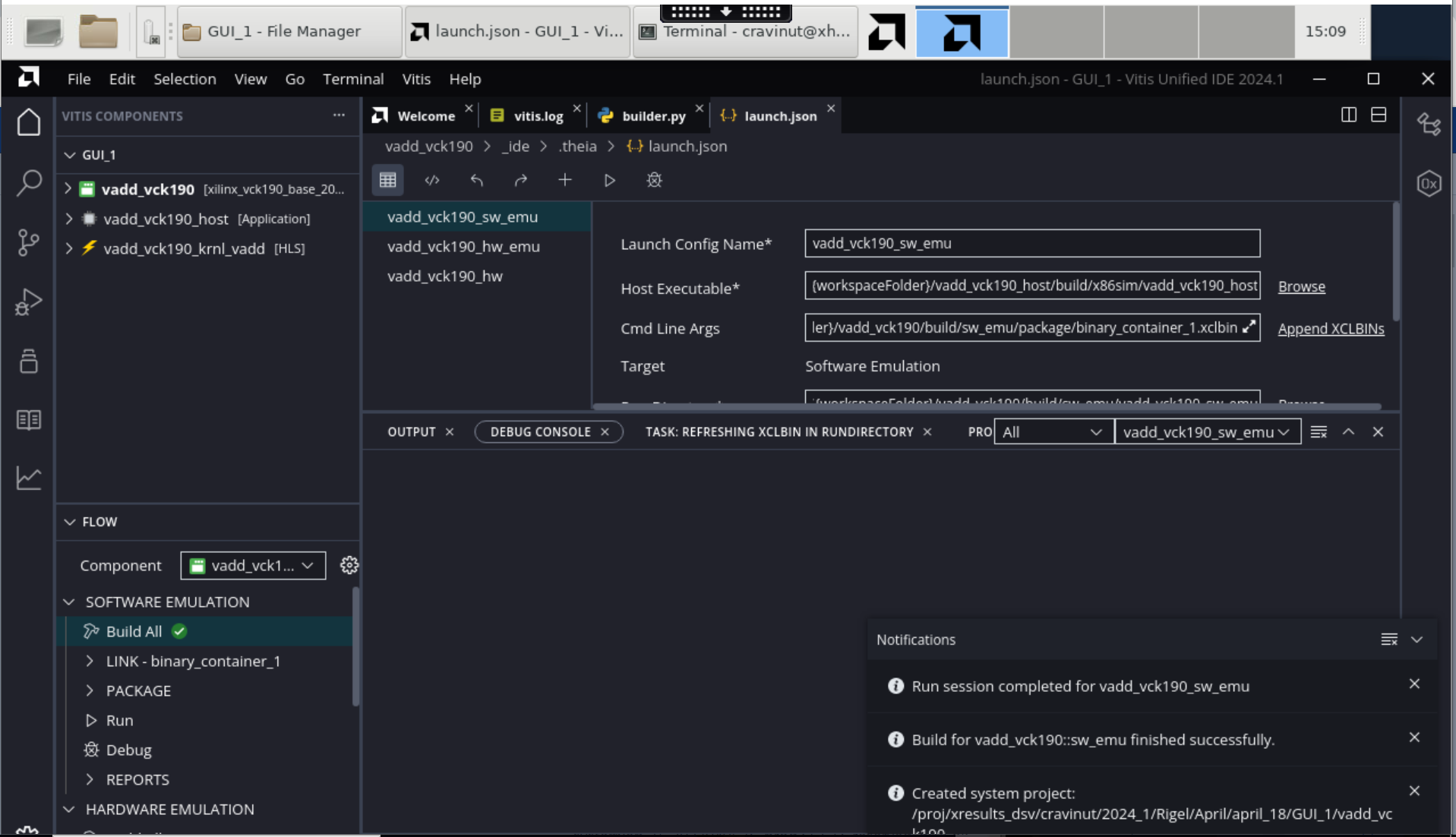
Task: Switch to the vitis.log tab
Action: point(539,115)
